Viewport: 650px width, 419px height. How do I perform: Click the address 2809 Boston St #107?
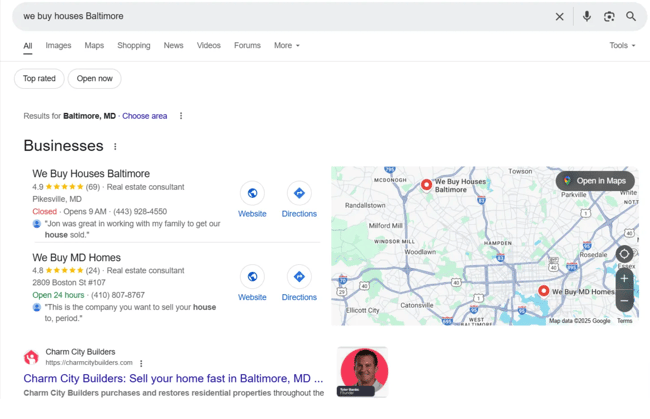click(x=69, y=283)
